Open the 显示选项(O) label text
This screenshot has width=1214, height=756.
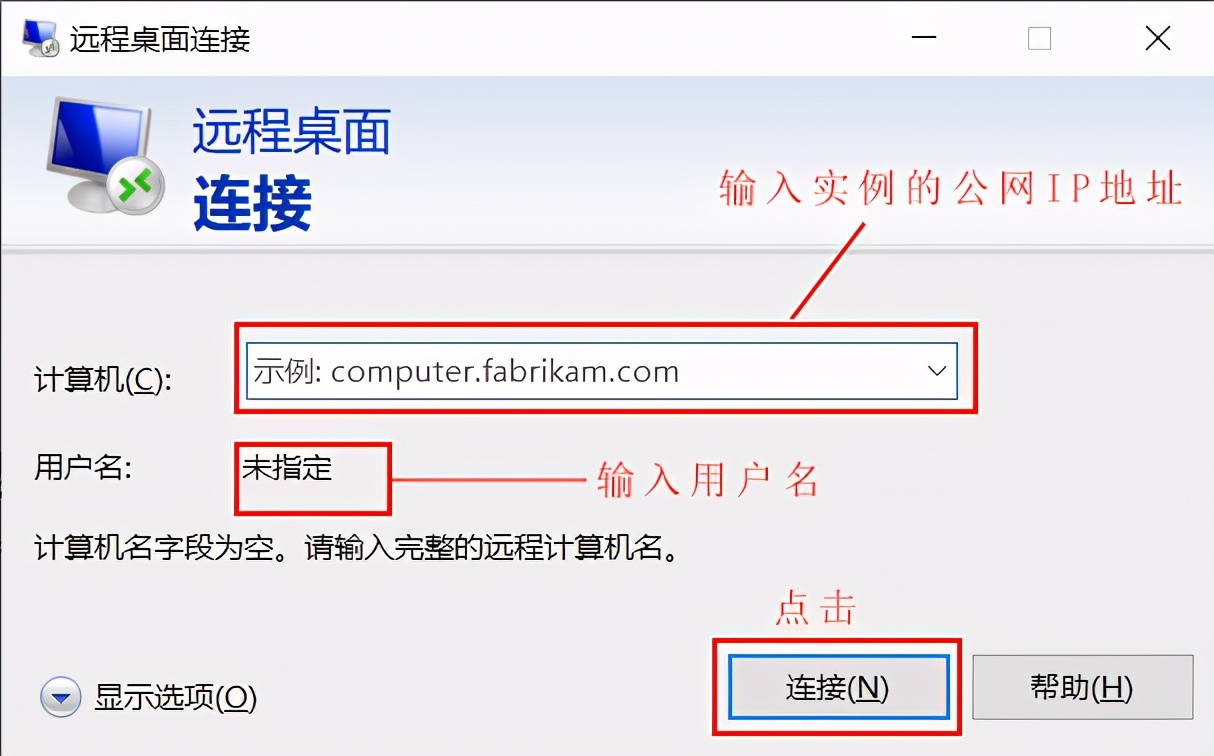coord(176,697)
